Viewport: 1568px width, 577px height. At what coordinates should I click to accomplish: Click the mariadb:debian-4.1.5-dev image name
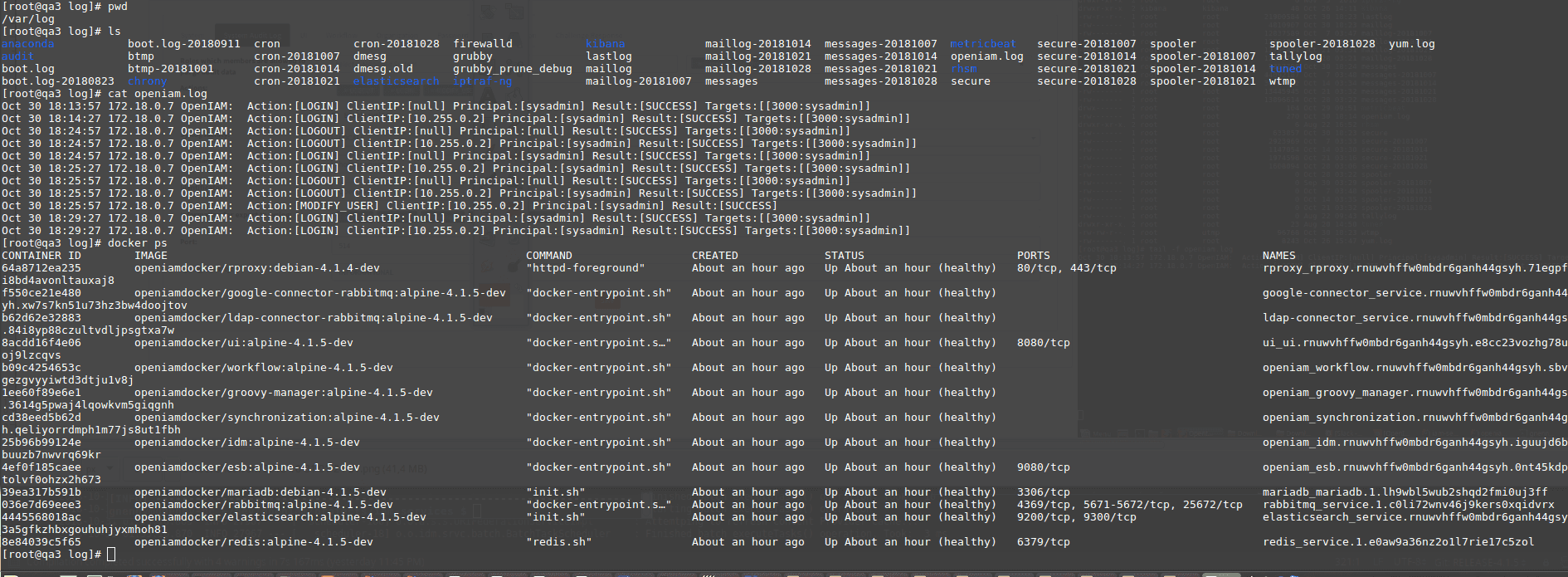[x=260, y=492]
